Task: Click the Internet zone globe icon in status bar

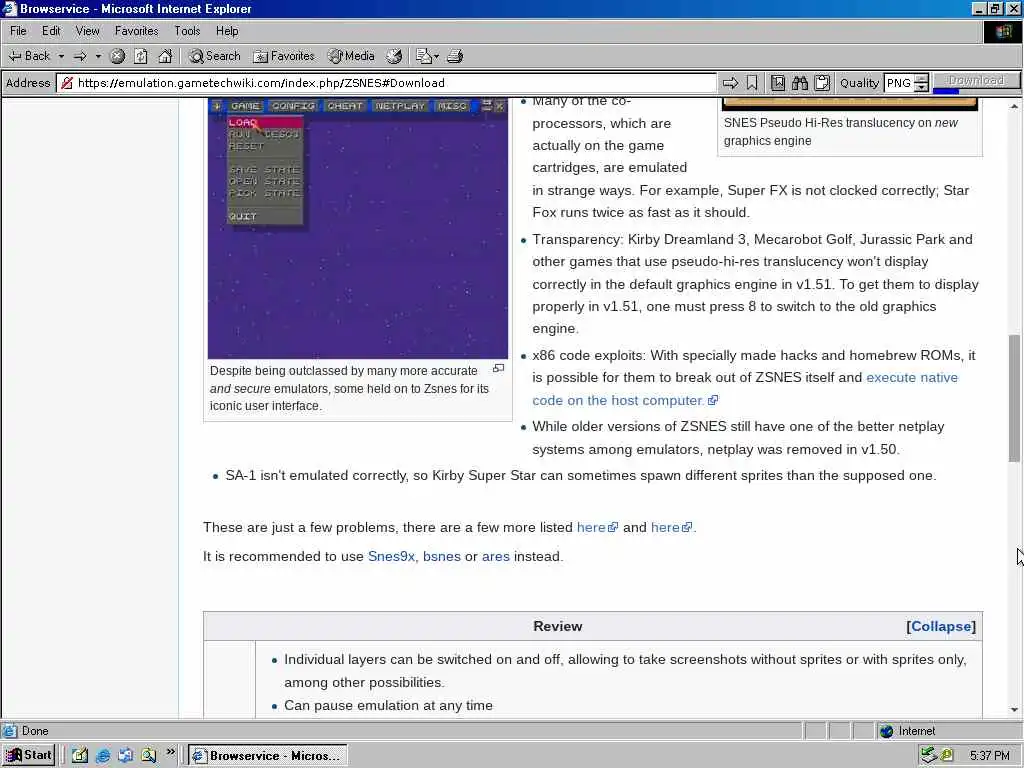Action: pyautogui.click(x=886, y=731)
